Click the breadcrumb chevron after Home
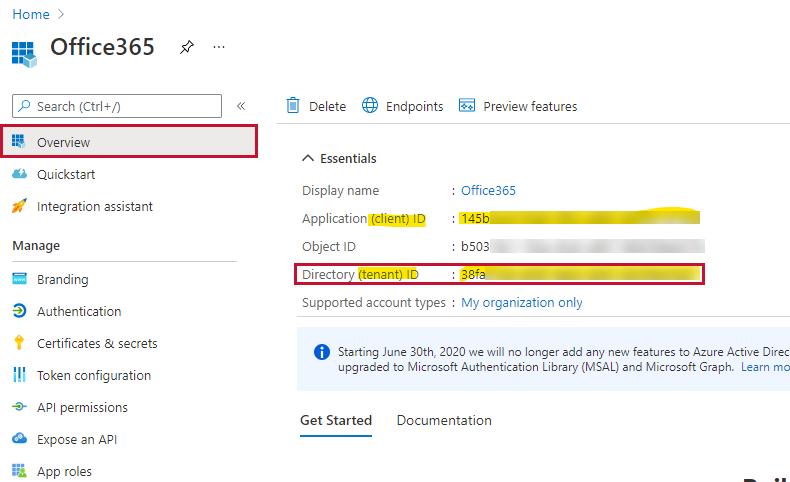Image resolution: width=790 pixels, height=482 pixels. [x=61, y=14]
